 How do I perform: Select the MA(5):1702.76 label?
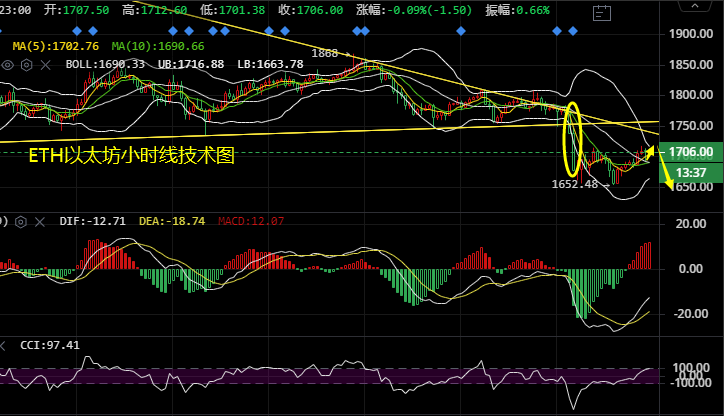pyautogui.click(x=55, y=46)
